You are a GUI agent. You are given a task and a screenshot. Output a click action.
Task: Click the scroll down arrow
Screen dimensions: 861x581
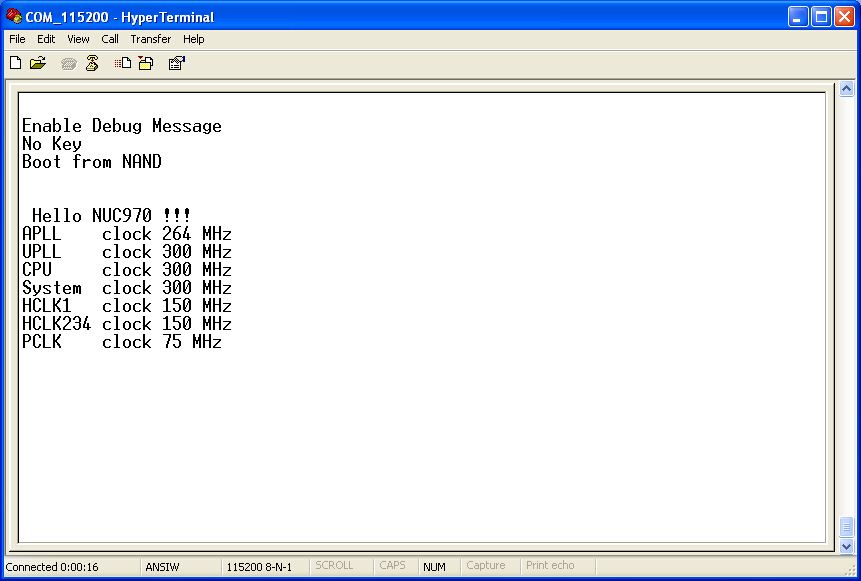(x=846, y=546)
